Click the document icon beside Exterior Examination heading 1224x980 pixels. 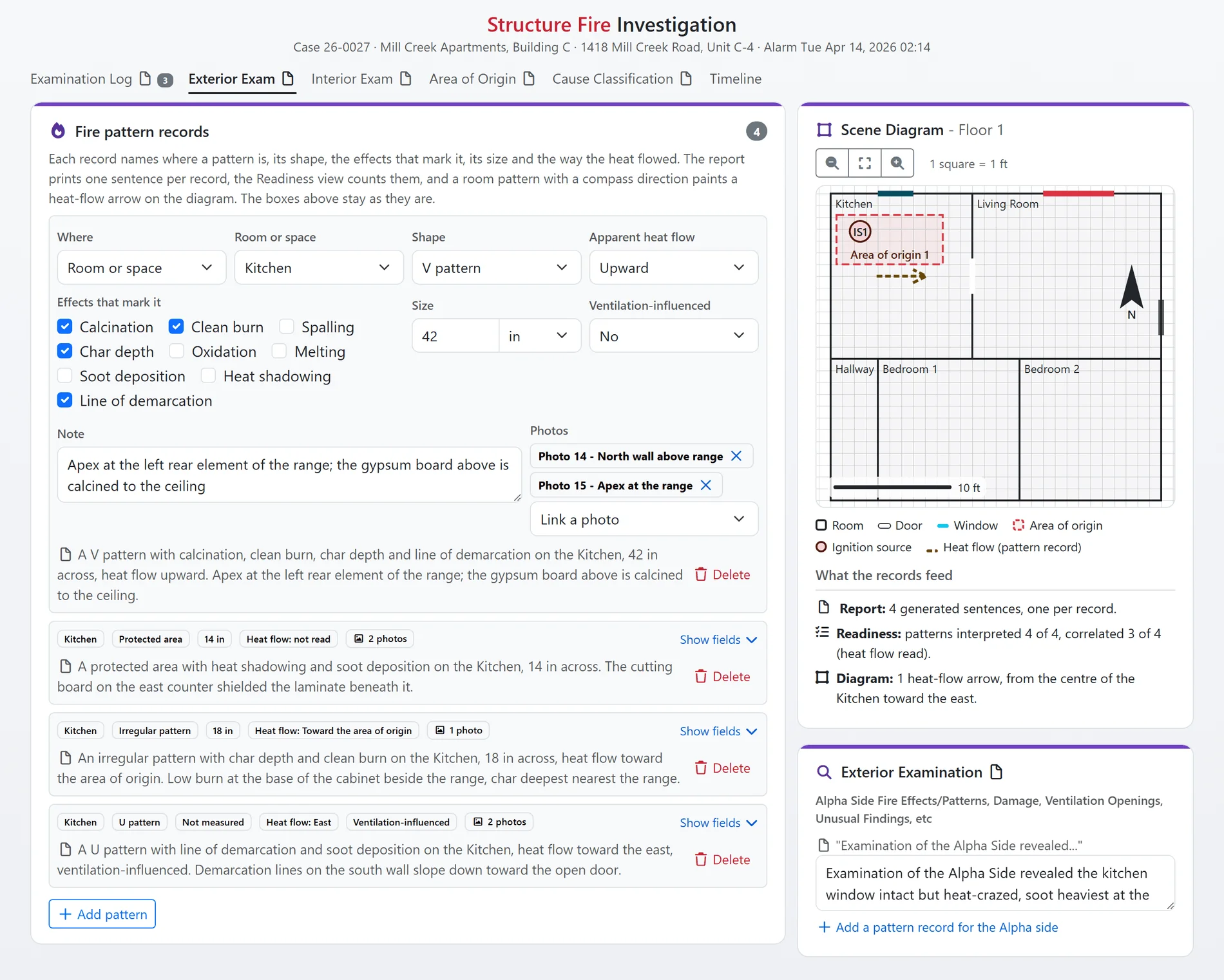pos(996,771)
